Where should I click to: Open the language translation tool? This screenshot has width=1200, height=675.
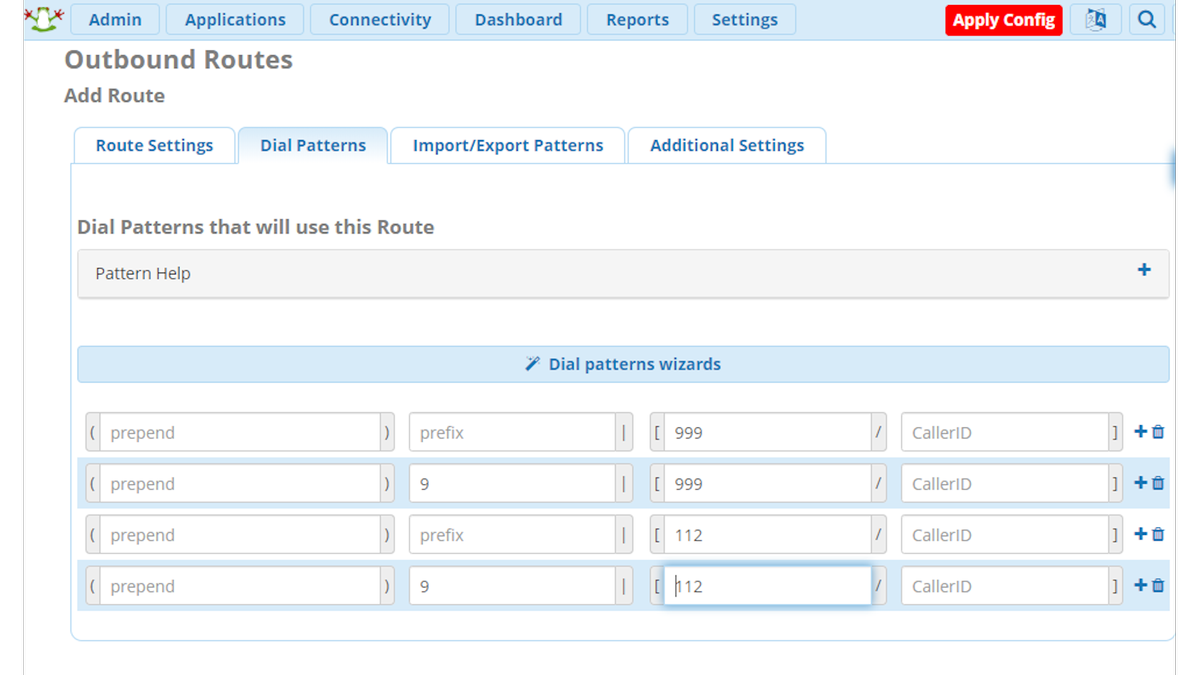1096,19
